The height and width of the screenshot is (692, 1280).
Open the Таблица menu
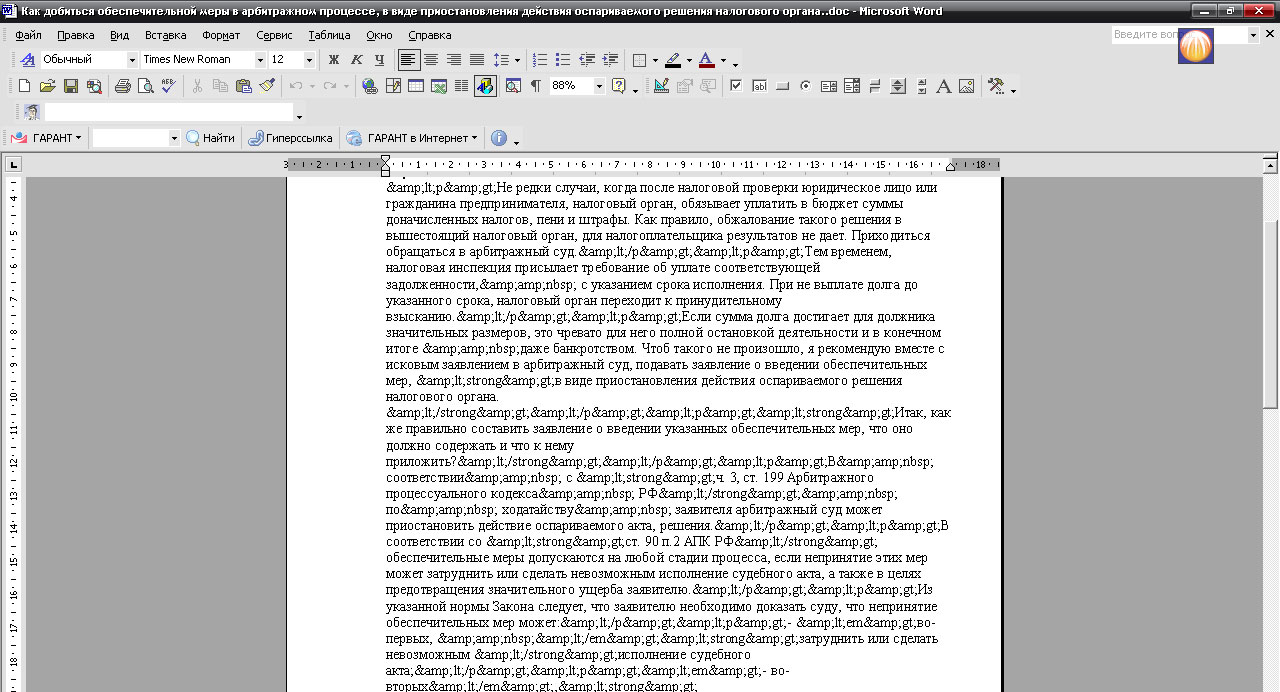(329, 35)
